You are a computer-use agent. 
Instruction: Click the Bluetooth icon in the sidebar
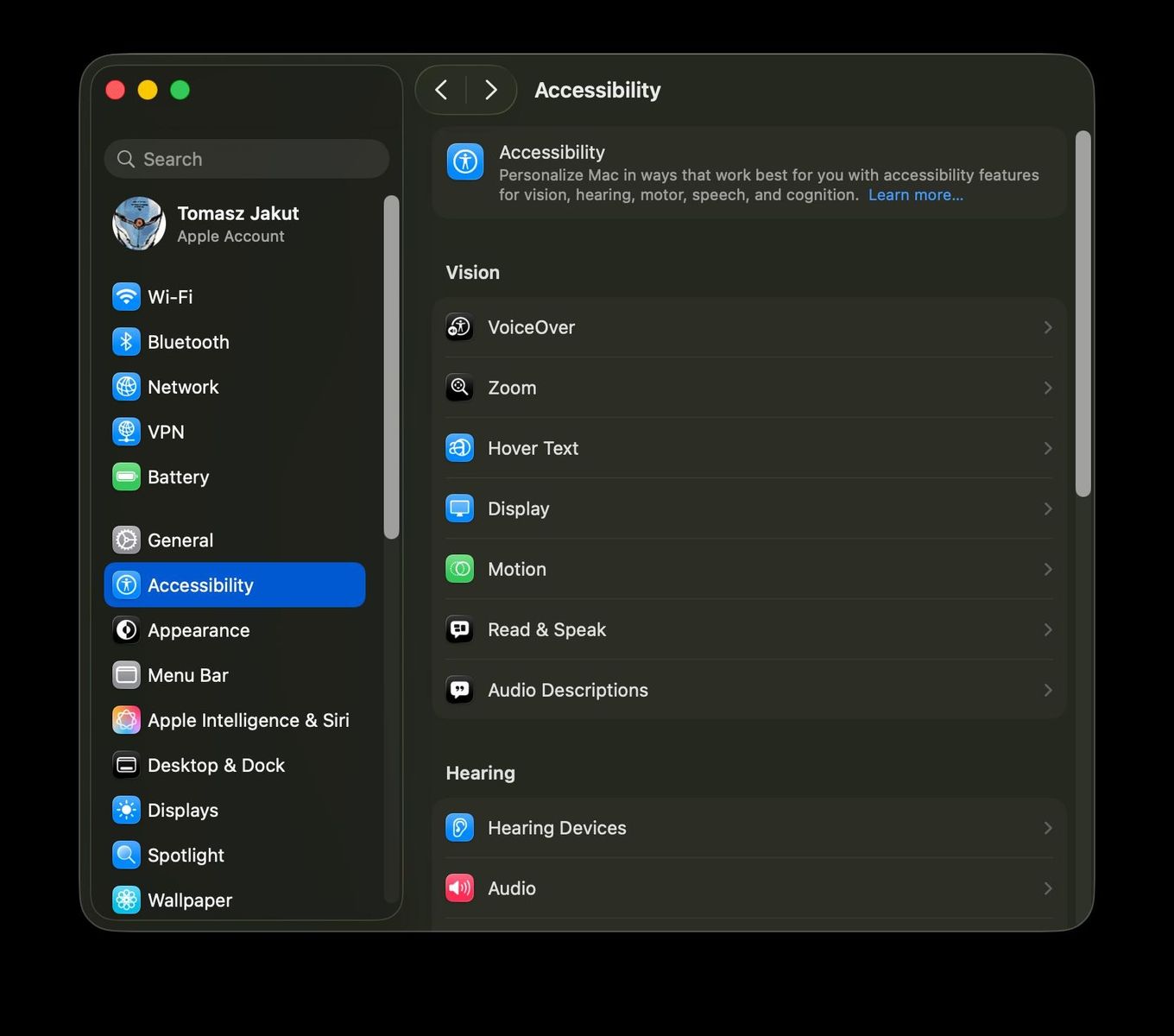pos(127,342)
